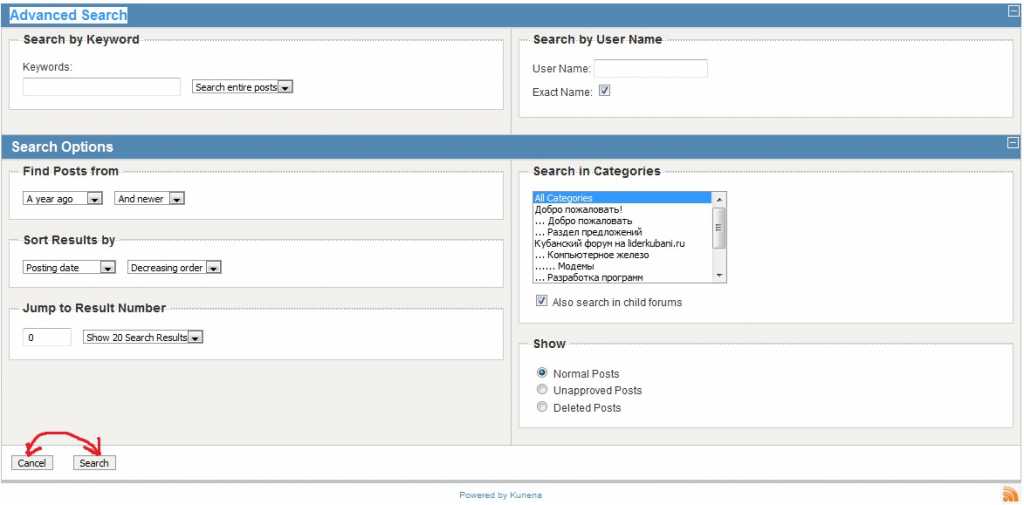Open the Posting date sort dropdown

[x=70, y=268]
